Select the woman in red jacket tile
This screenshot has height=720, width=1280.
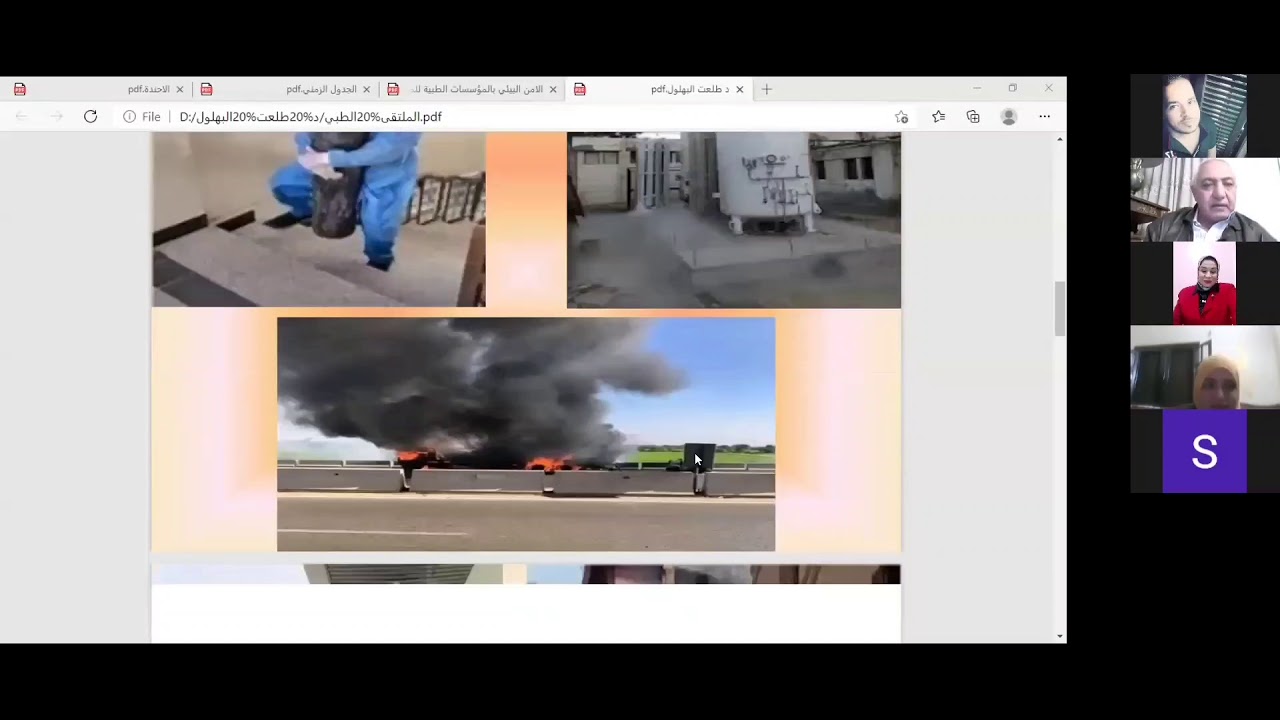(x=1205, y=284)
